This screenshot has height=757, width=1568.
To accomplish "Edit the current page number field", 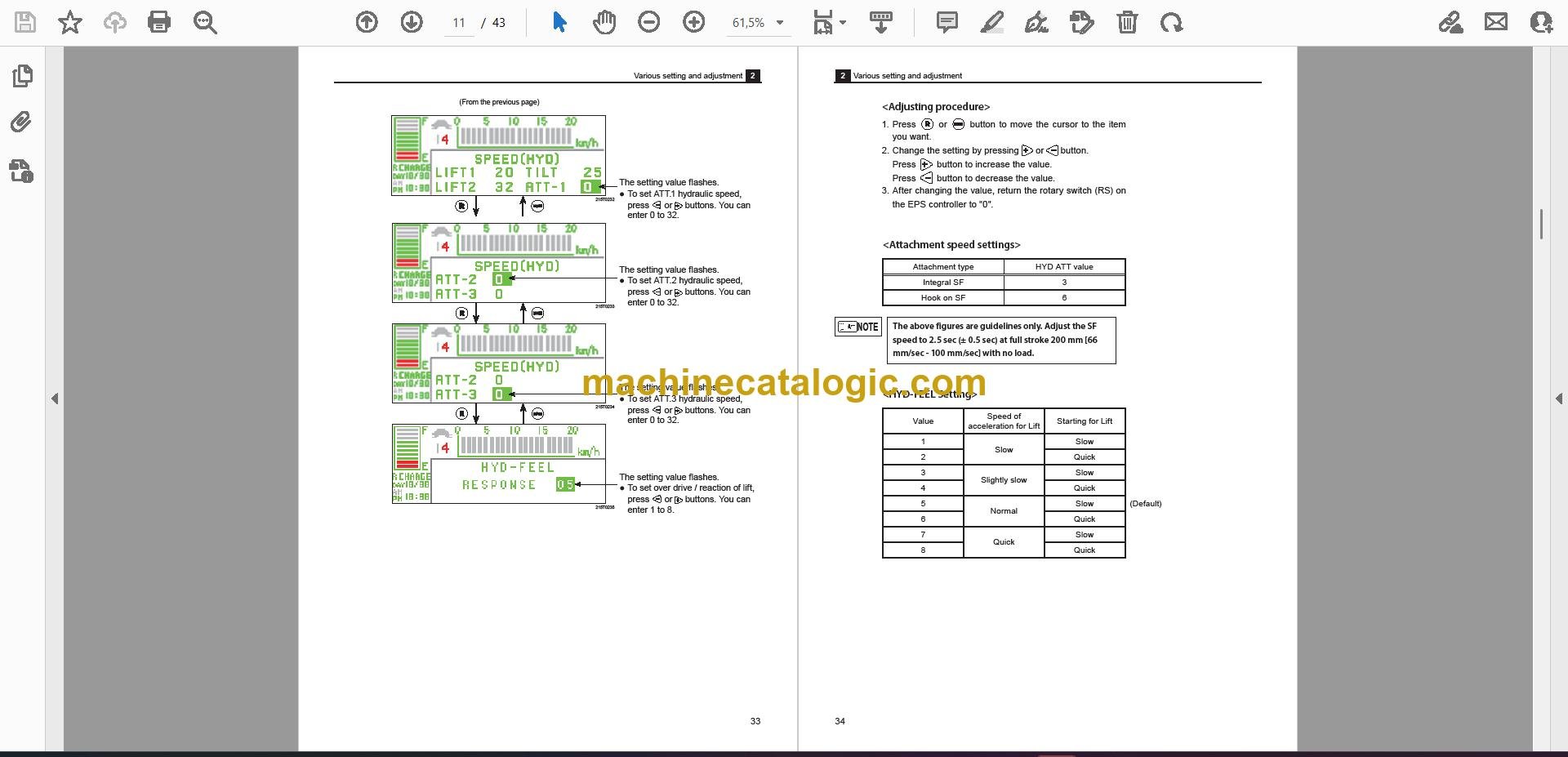I will (459, 23).
